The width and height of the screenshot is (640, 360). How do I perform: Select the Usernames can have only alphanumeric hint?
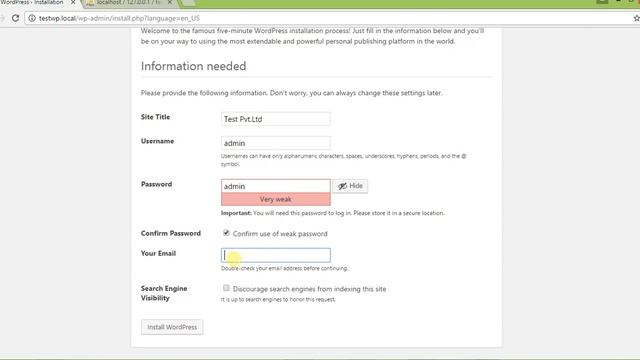[343, 160]
